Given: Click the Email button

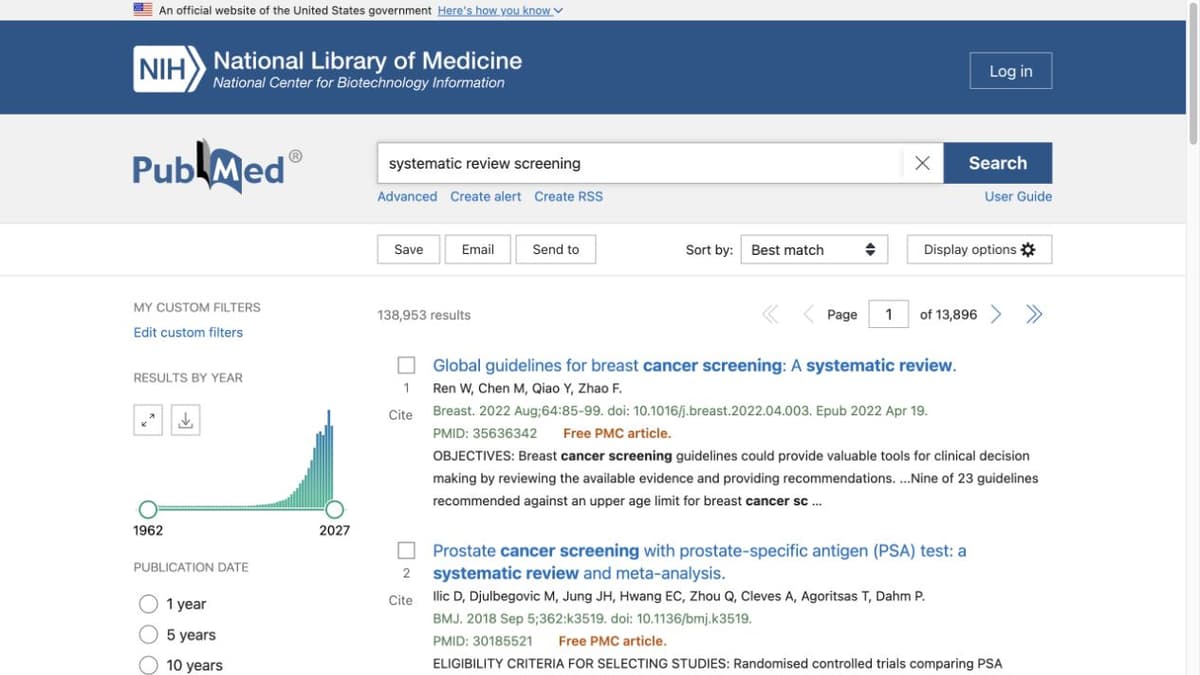Looking at the screenshot, I should (478, 249).
